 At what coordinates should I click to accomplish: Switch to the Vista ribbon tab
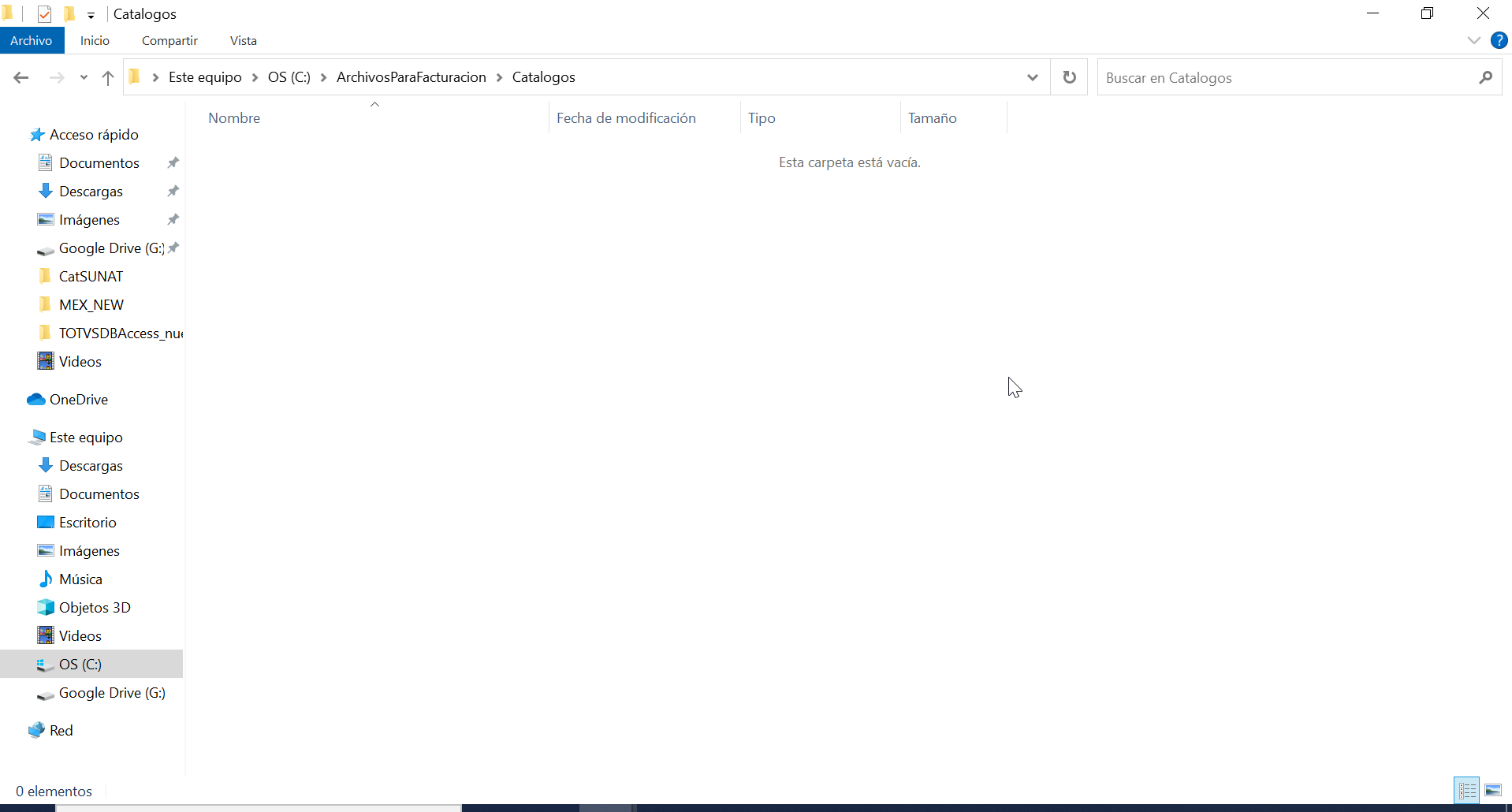[244, 40]
